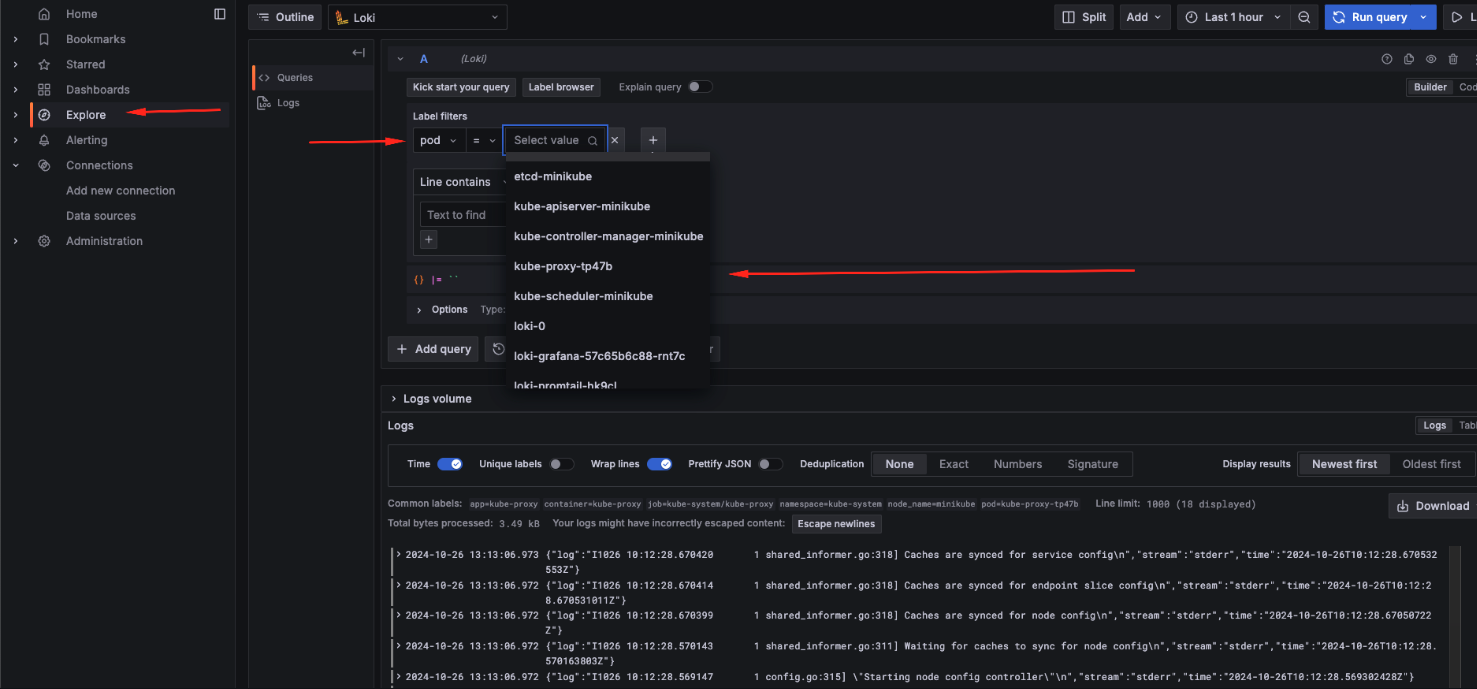Toggle query A visibility with eye icon
1477x689 pixels.
click(1431, 59)
